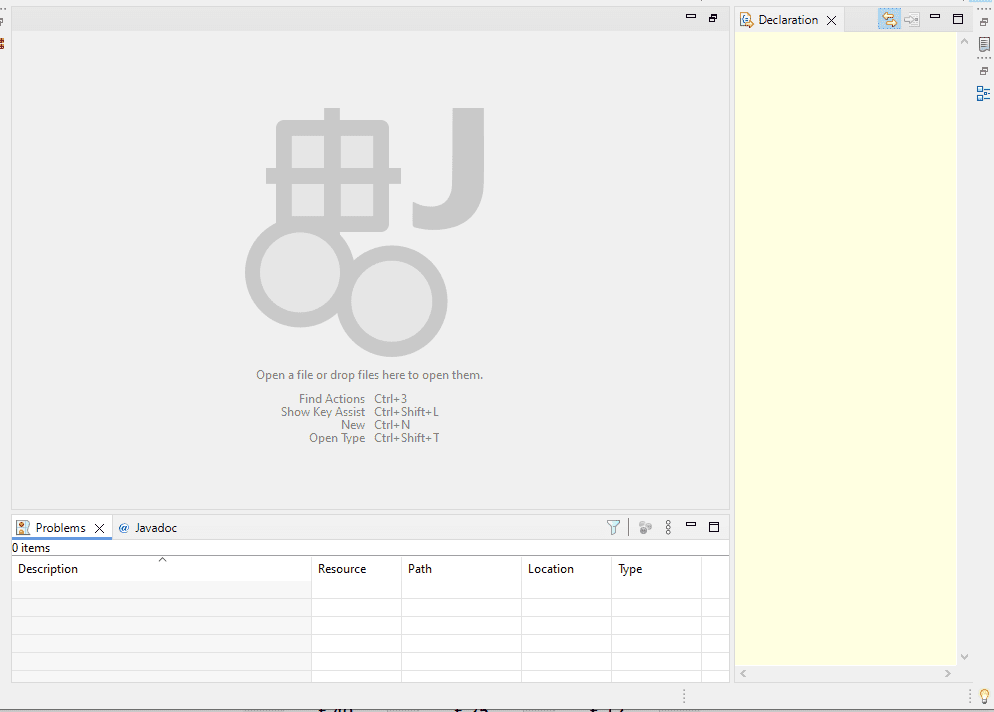This screenshot has height=712, width=994.
Task: Click the New shortcut link in the editor
Action: (x=353, y=425)
